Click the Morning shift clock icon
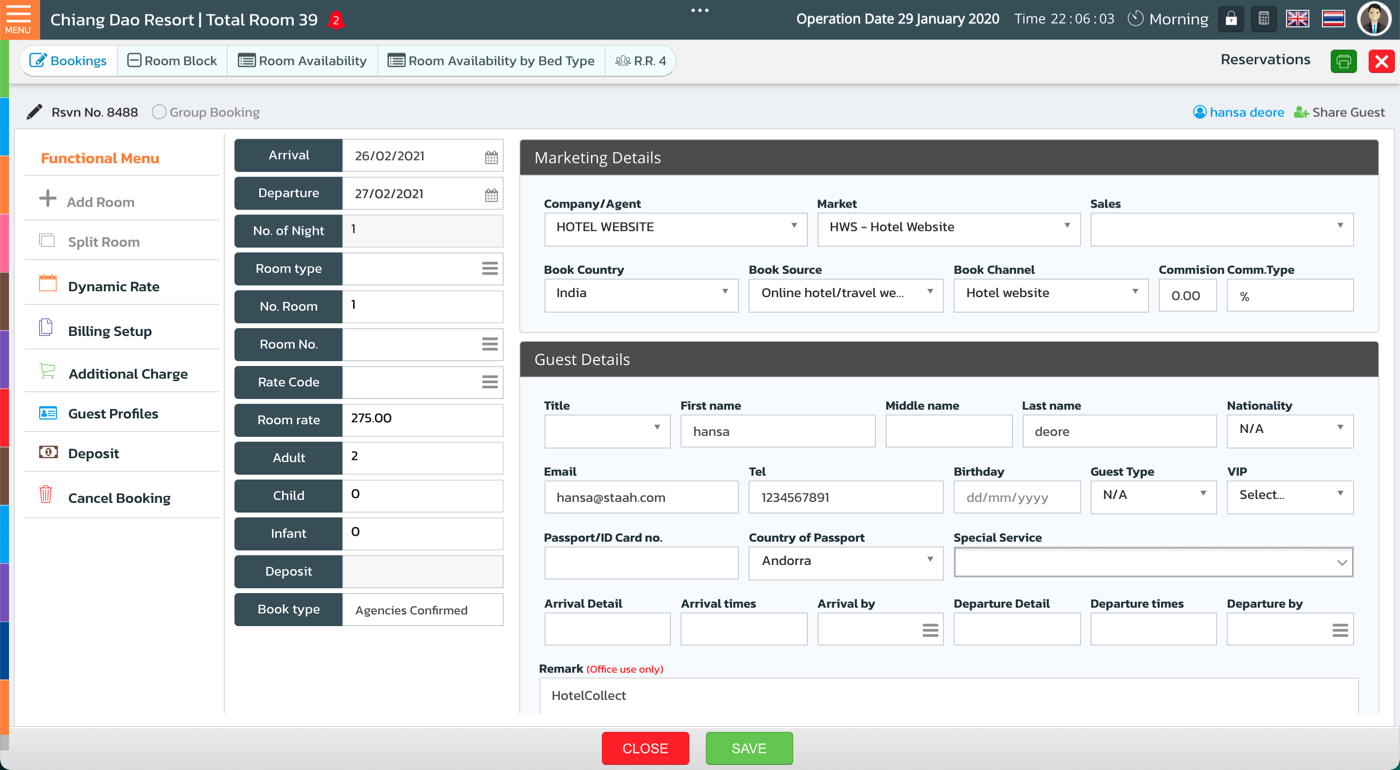Viewport: 1400px width, 770px height. tap(1136, 19)
